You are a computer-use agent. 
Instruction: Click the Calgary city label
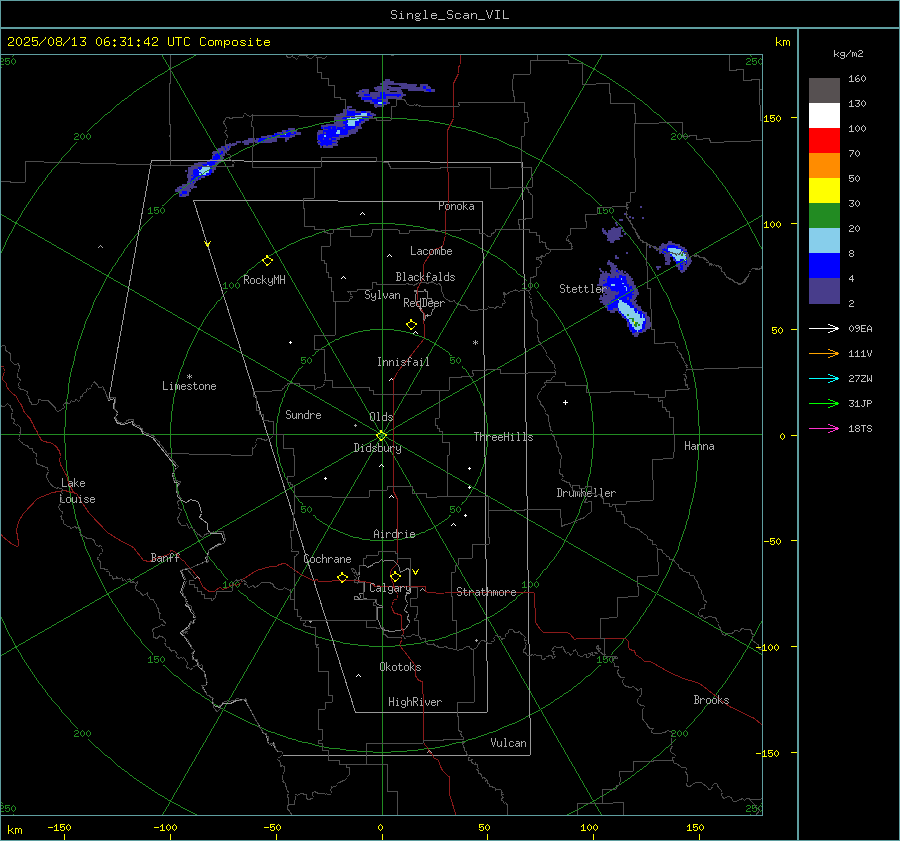[x=390, y=588]
